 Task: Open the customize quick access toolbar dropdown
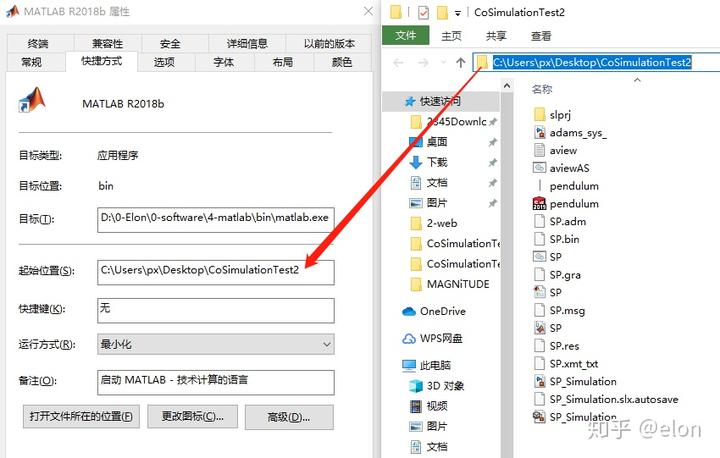click(457, 13)
